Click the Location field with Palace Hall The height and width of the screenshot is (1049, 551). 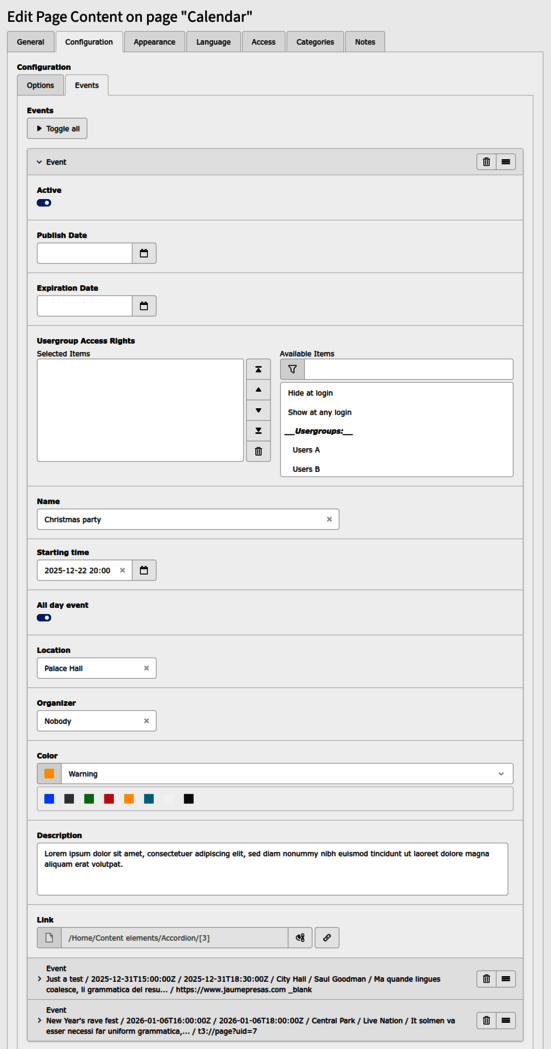(96, 668)
